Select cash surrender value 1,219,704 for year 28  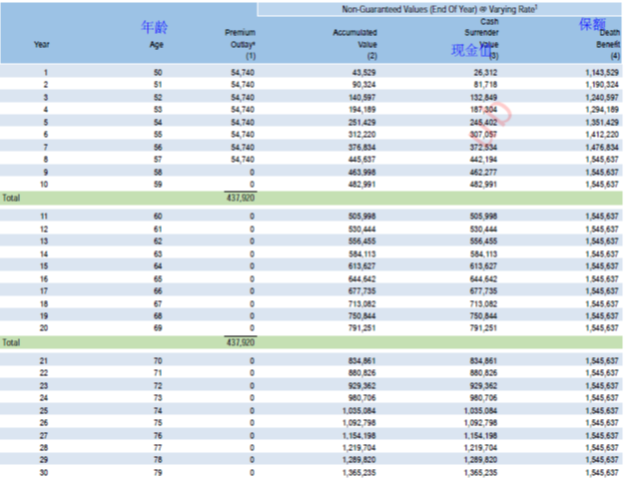pos(481,448)
